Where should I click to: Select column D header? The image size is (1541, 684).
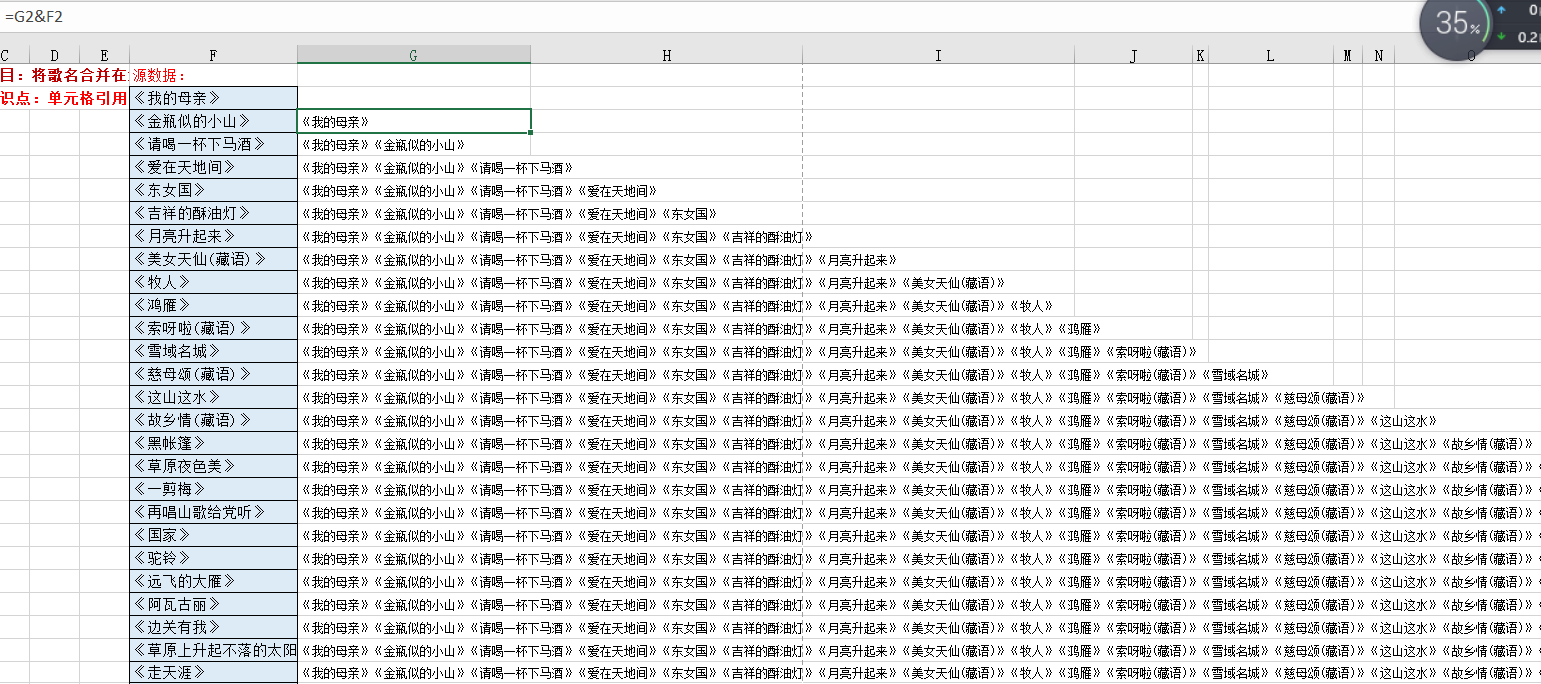[54, 56]
